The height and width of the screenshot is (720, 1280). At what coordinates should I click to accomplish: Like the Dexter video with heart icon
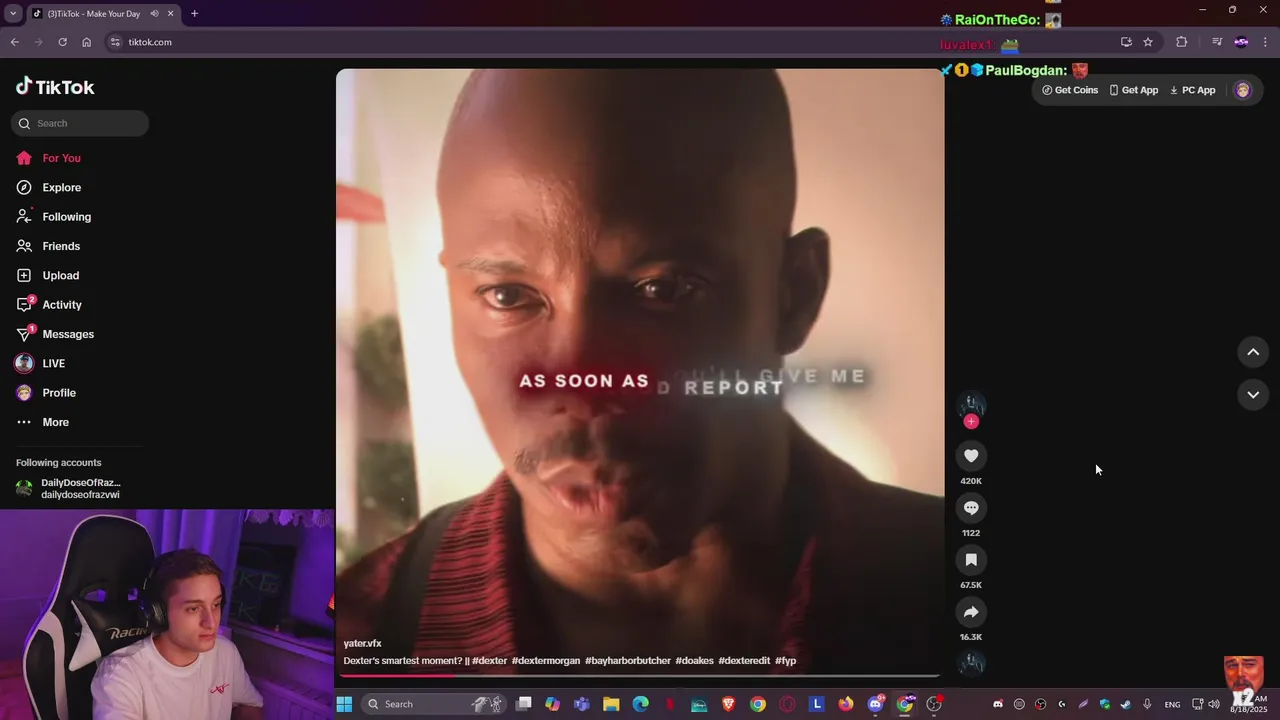[x=971, y=456]
